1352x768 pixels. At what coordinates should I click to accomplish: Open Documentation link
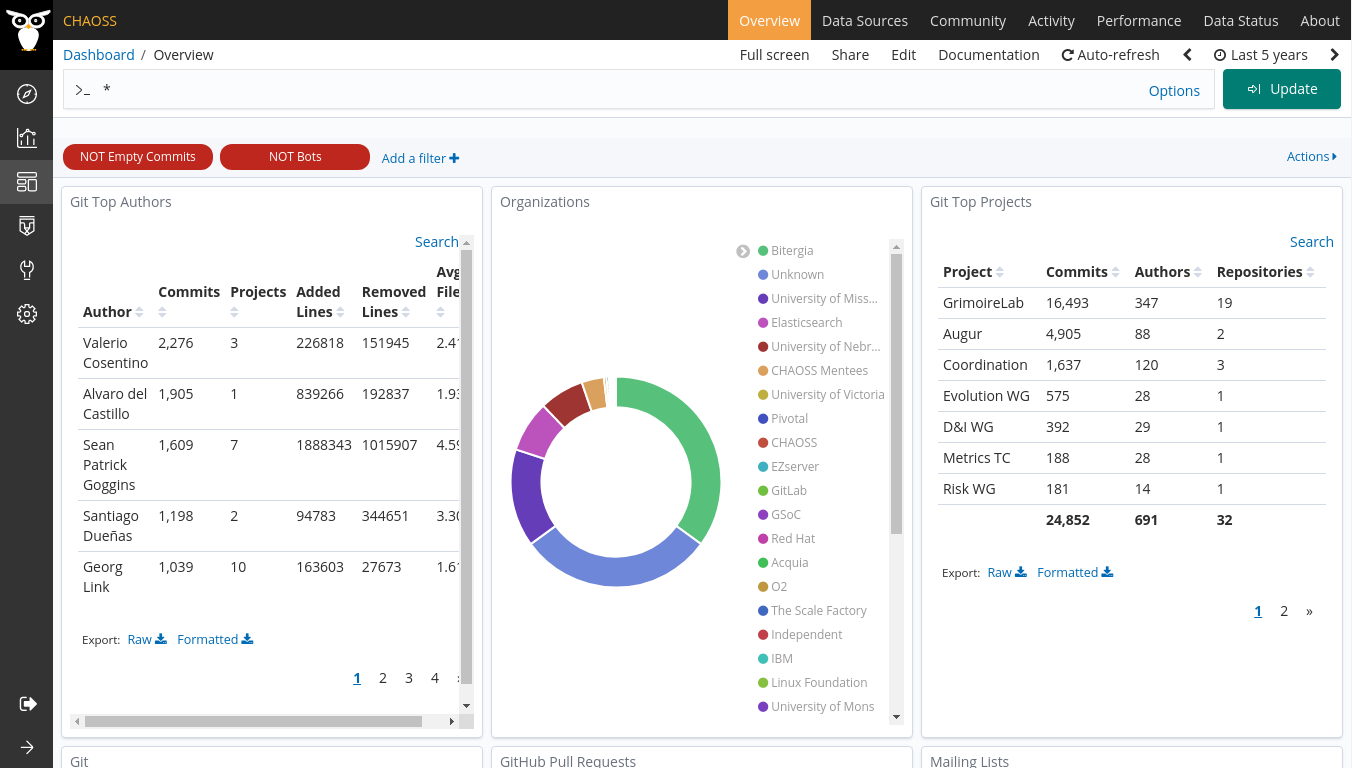click(989, 55)
